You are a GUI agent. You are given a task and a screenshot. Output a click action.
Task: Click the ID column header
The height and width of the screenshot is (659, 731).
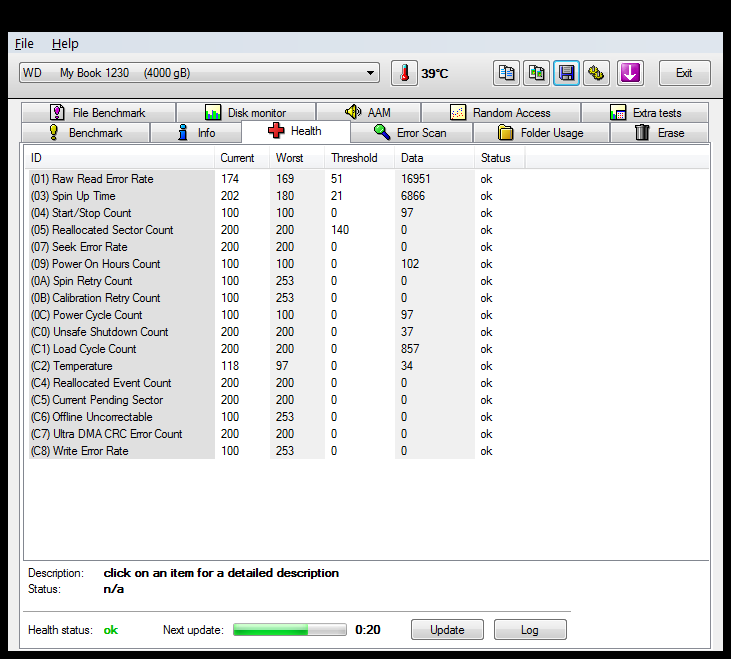pos(120,158)
